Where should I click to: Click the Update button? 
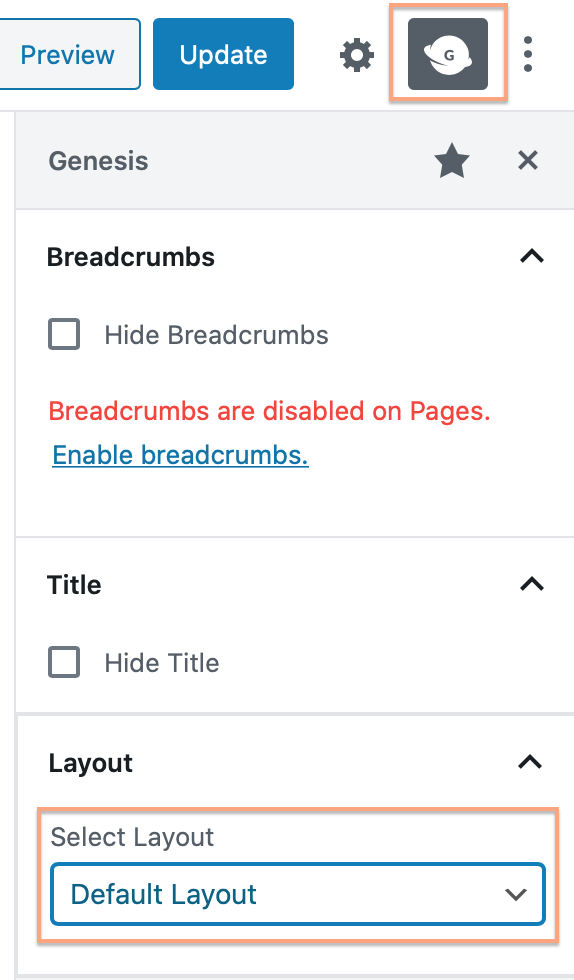tap(223, 54)
